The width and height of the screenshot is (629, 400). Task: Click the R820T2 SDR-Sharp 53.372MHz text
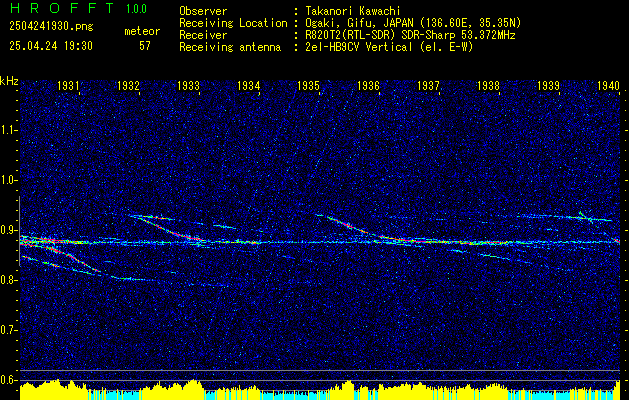pos(410,35)
